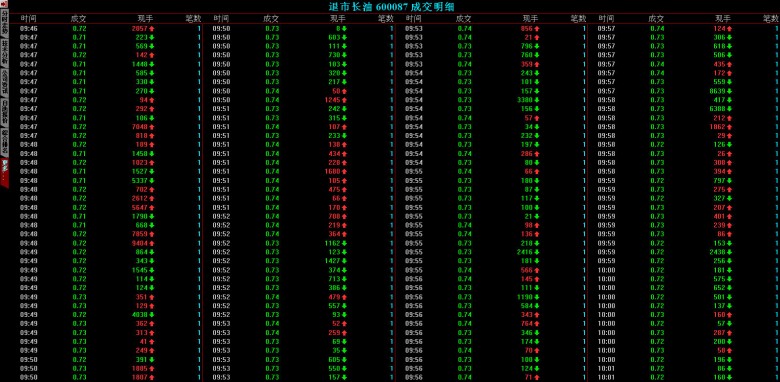
Task: Click the red up arrow beside 1245
Action: click(x=344, y=100)
